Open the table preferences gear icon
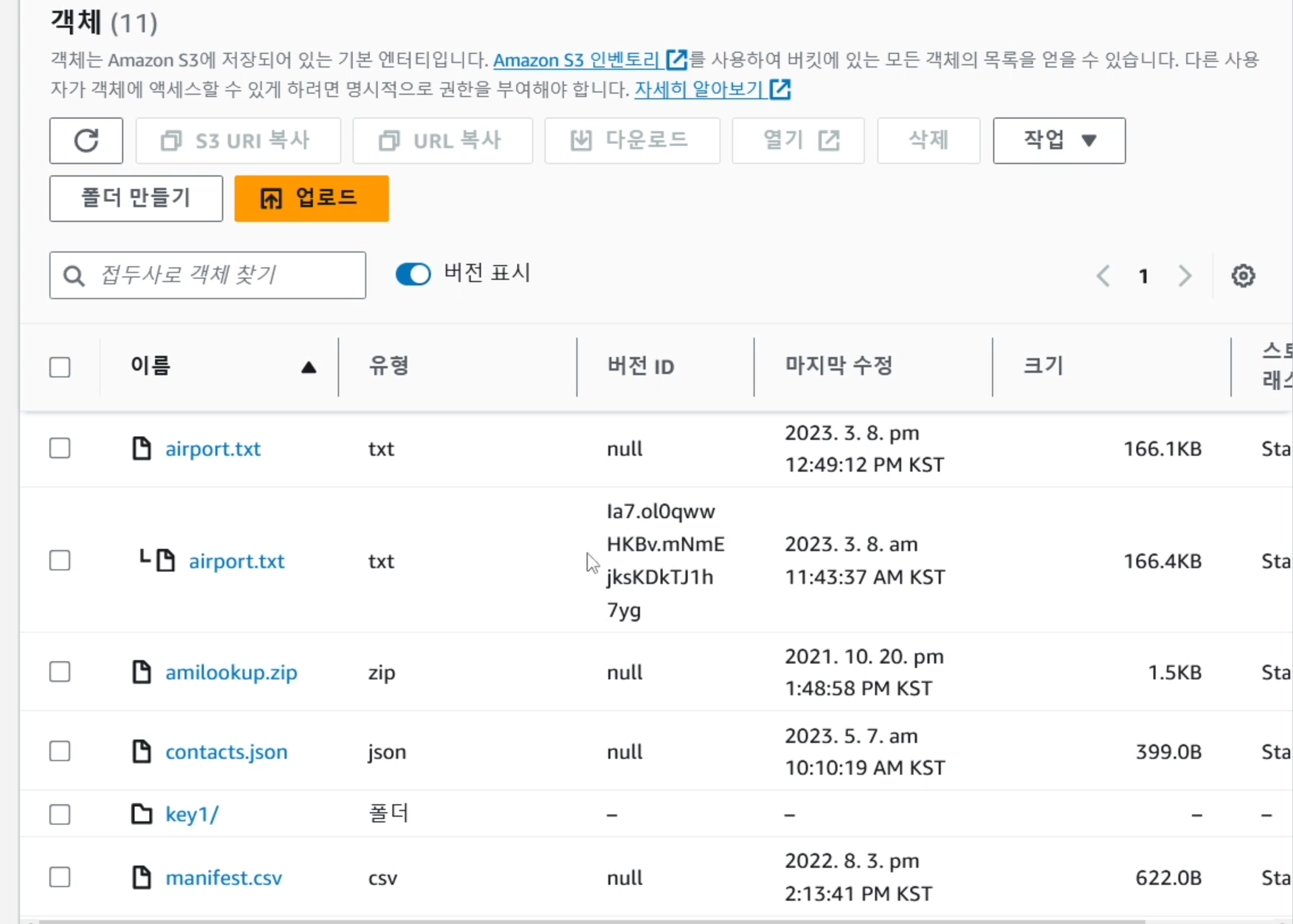The image size is (1293, 924). click(x=1243, y=276)
